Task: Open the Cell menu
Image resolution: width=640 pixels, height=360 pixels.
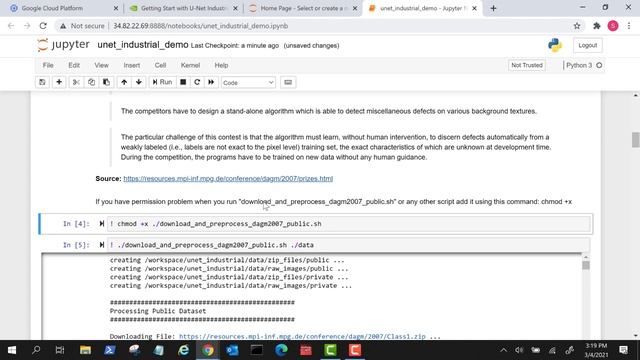Action: [160, 65]
